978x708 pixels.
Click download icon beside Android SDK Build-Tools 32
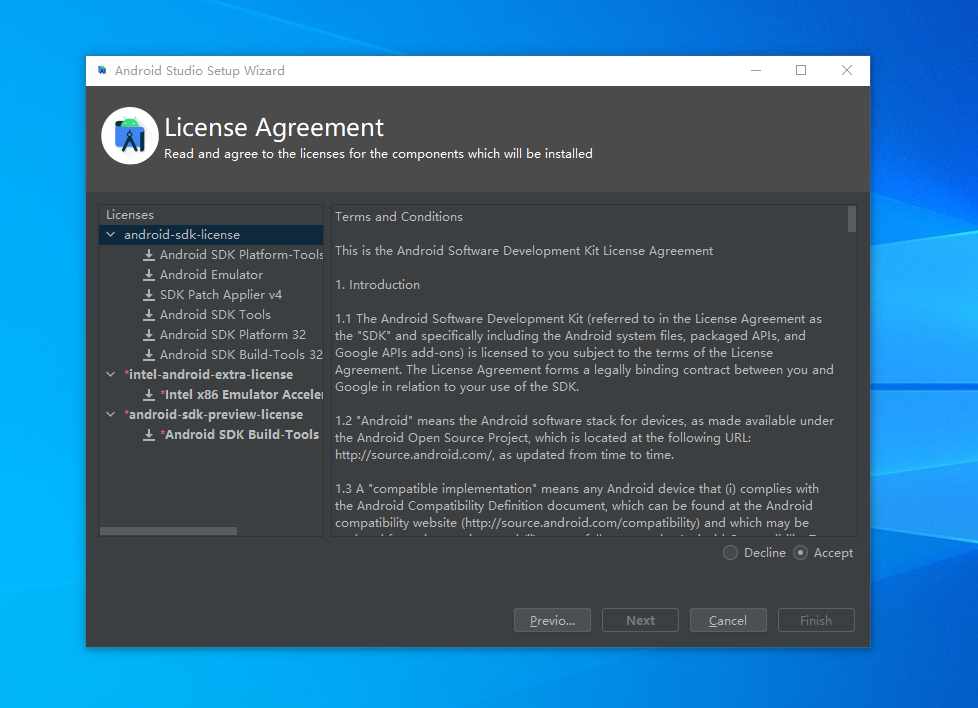tap(148, 354)
